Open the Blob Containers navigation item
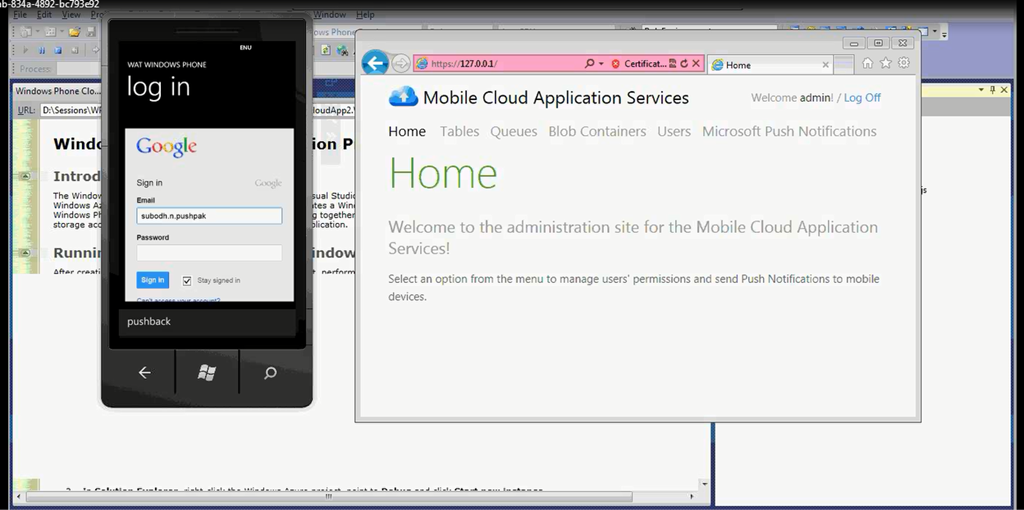The image size is (1024, 510). click(597, 131)
